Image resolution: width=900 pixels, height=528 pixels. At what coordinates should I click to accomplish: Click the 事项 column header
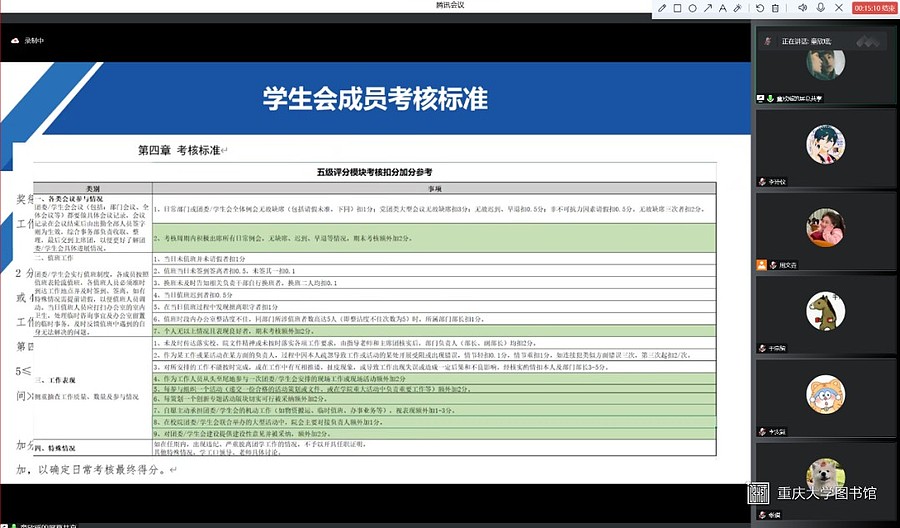tap(435, 188)
